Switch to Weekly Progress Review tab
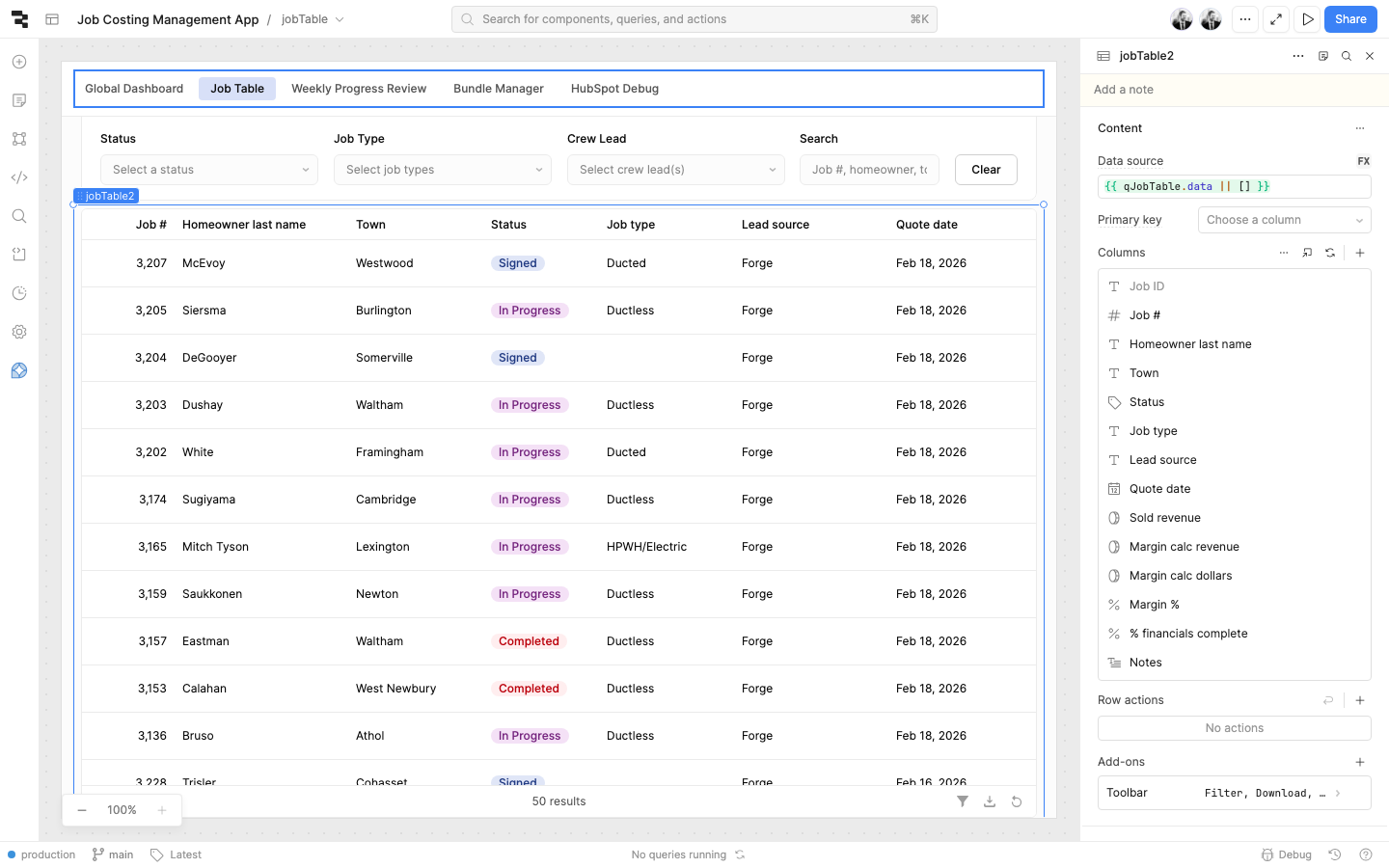The height and width of the screenshot is (868, 1389). point(359,89)
